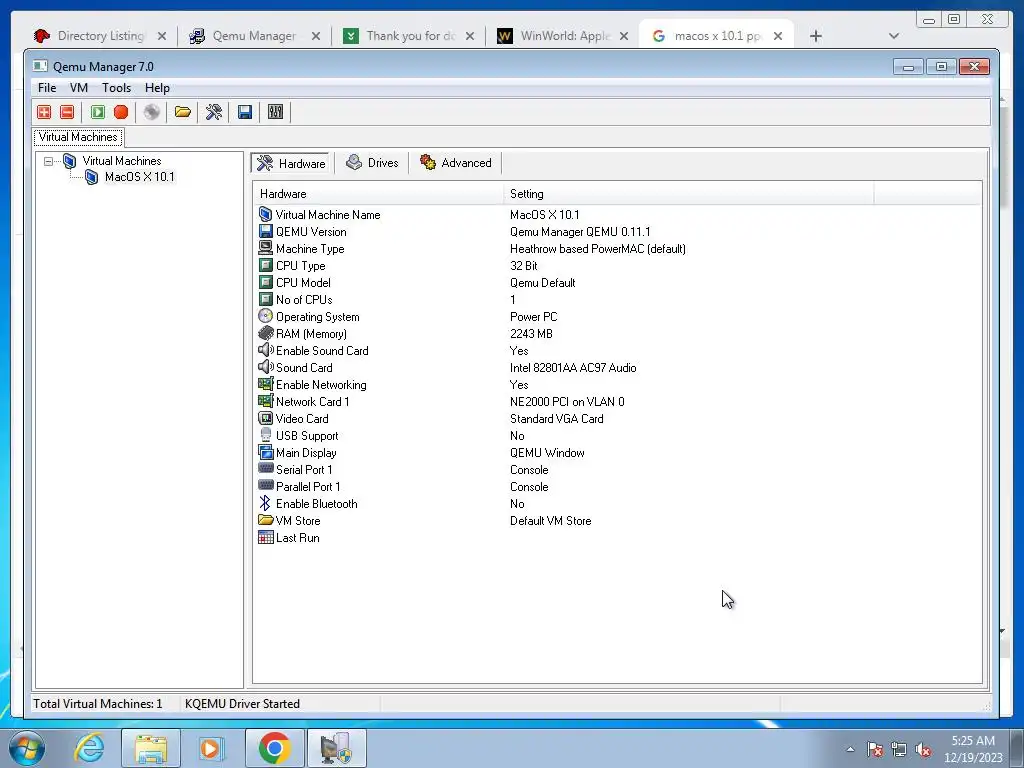Click the RAM (Memory) chip icon

tap(265, 333)
